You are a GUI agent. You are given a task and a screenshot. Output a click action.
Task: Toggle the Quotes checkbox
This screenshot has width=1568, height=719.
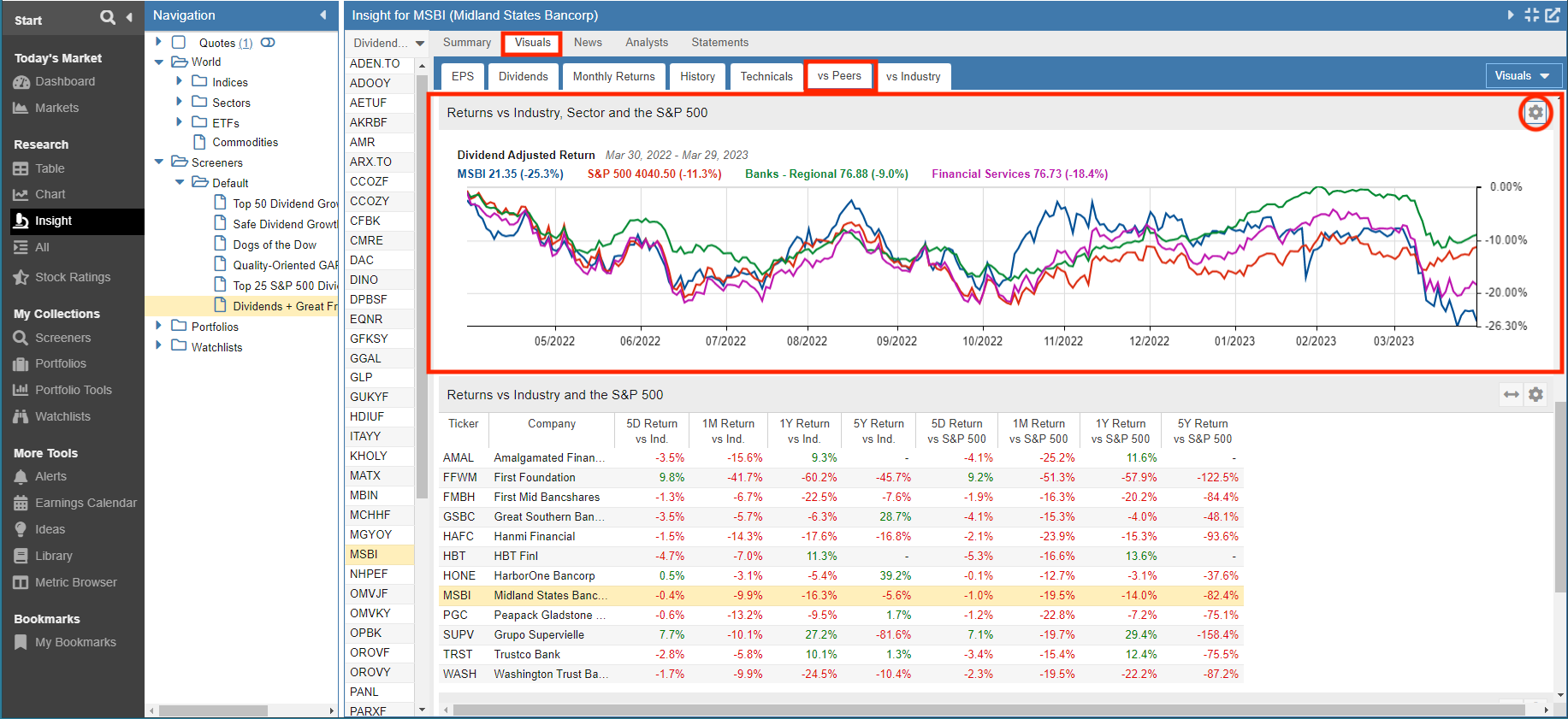pos(179,42)
